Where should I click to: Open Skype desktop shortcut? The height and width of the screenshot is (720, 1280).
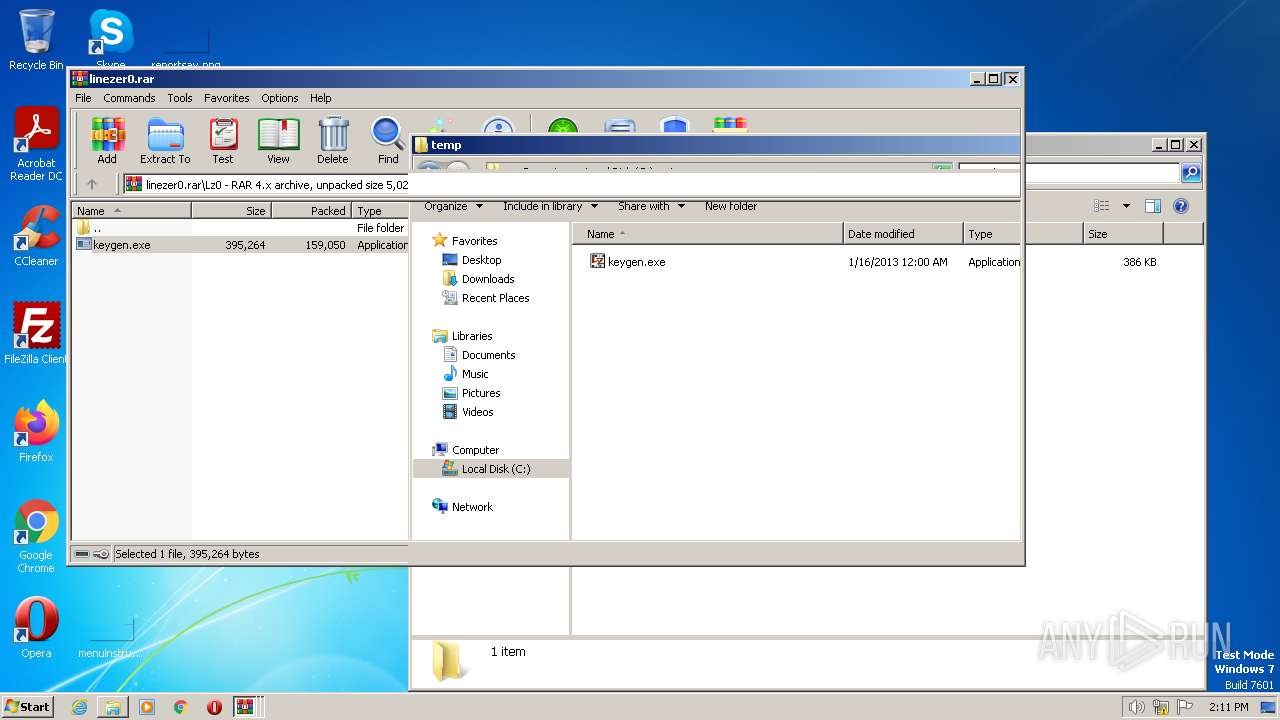pos(110,40)
